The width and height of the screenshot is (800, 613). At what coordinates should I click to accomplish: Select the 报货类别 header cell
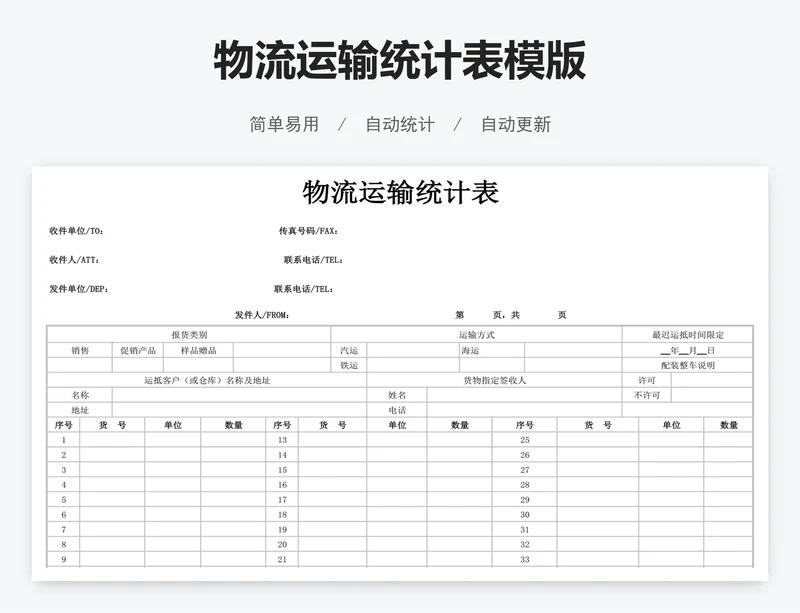(189, 335)
